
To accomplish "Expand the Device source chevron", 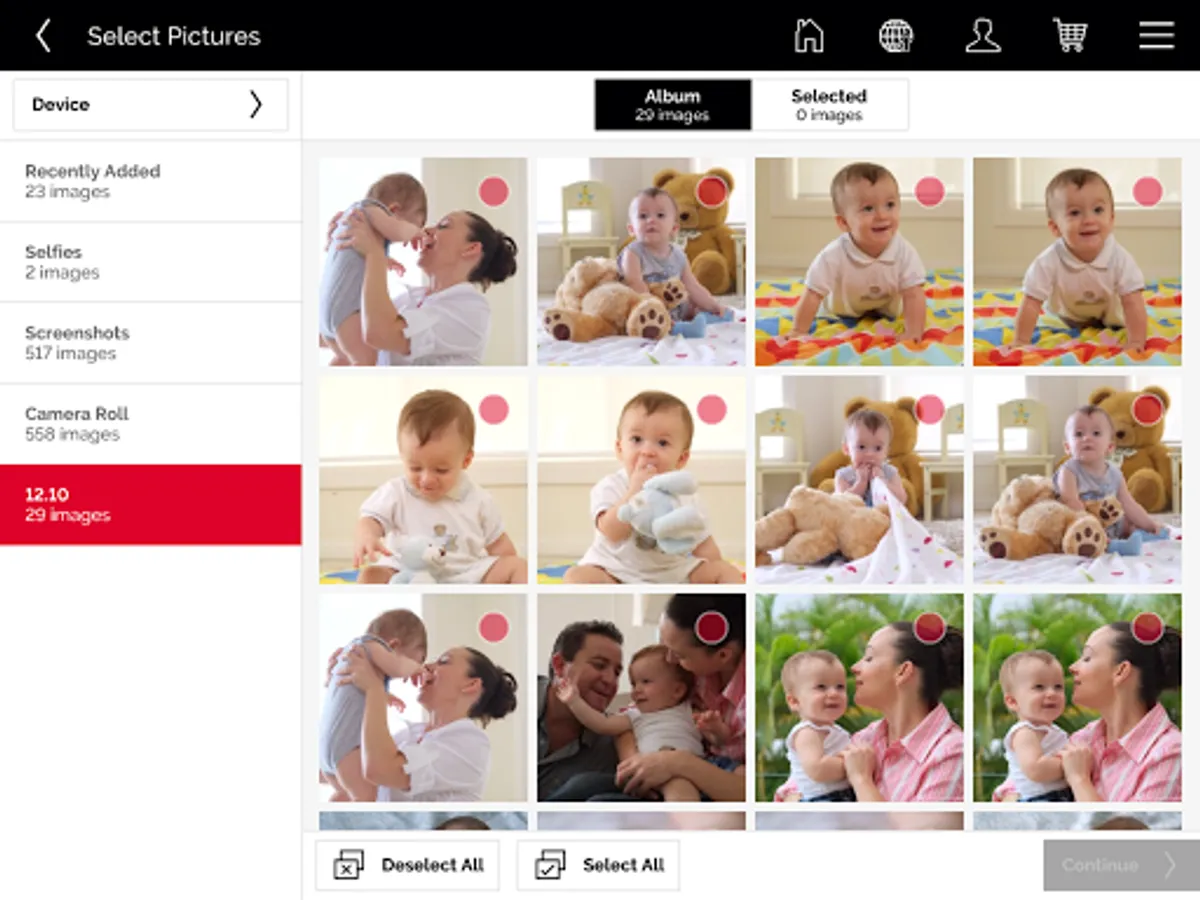I will pyautogui.click(x=255, y=104).
